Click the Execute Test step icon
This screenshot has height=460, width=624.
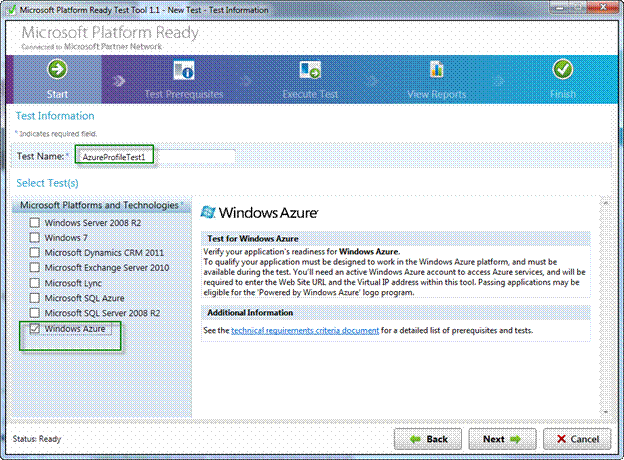[x=310, y=70]
